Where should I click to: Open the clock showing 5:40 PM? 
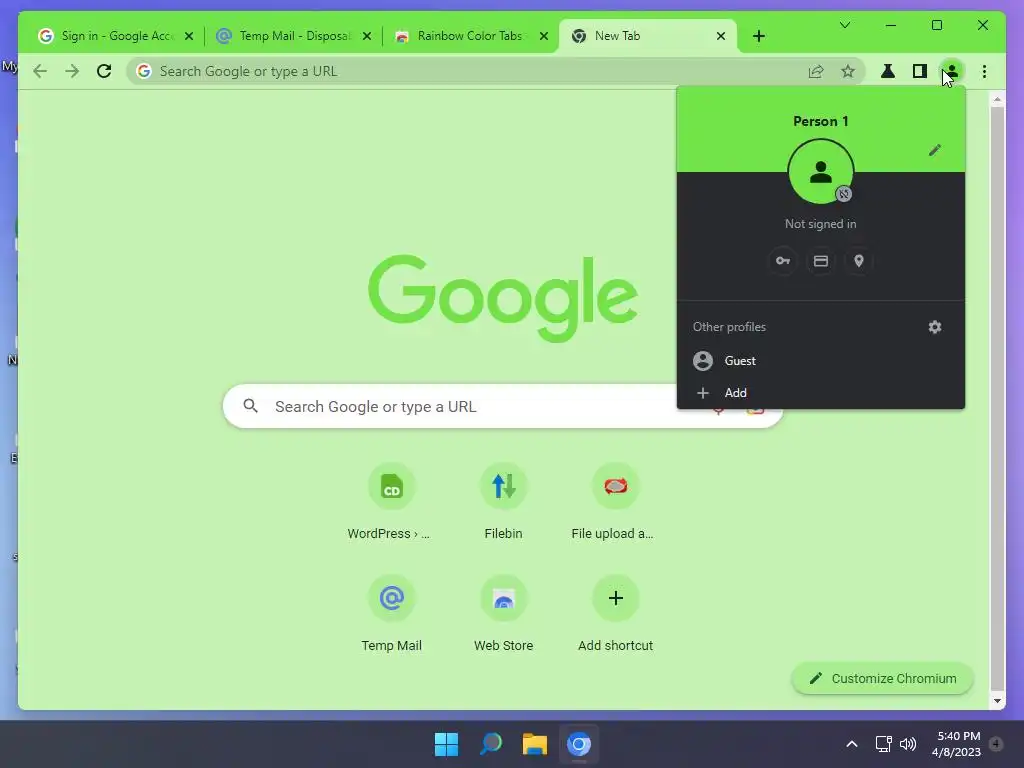957,744
